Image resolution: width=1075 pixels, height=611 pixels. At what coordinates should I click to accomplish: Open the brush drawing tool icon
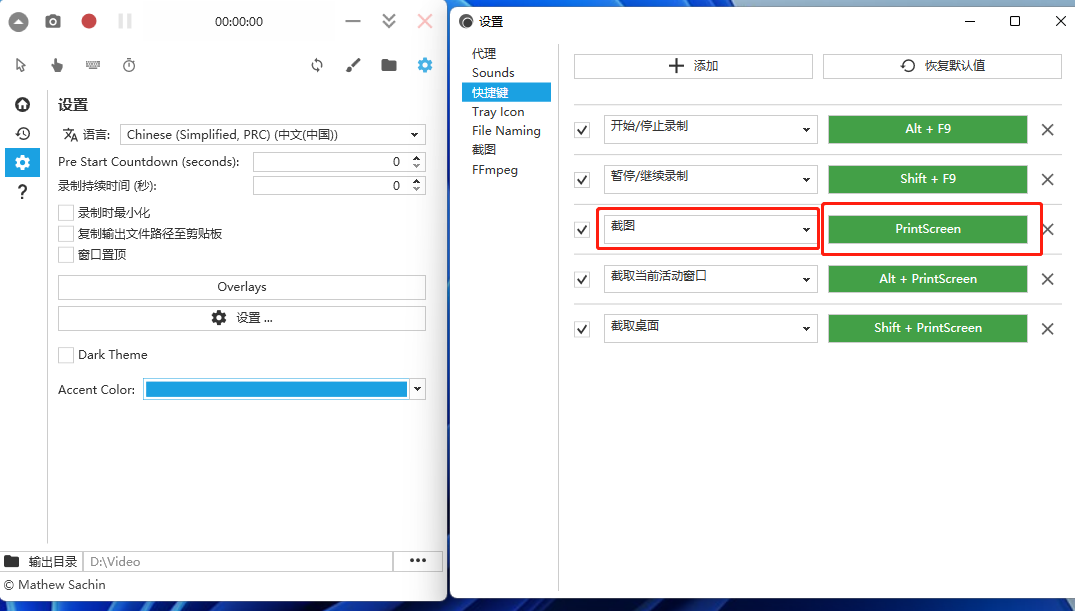(x=353, y=65)
